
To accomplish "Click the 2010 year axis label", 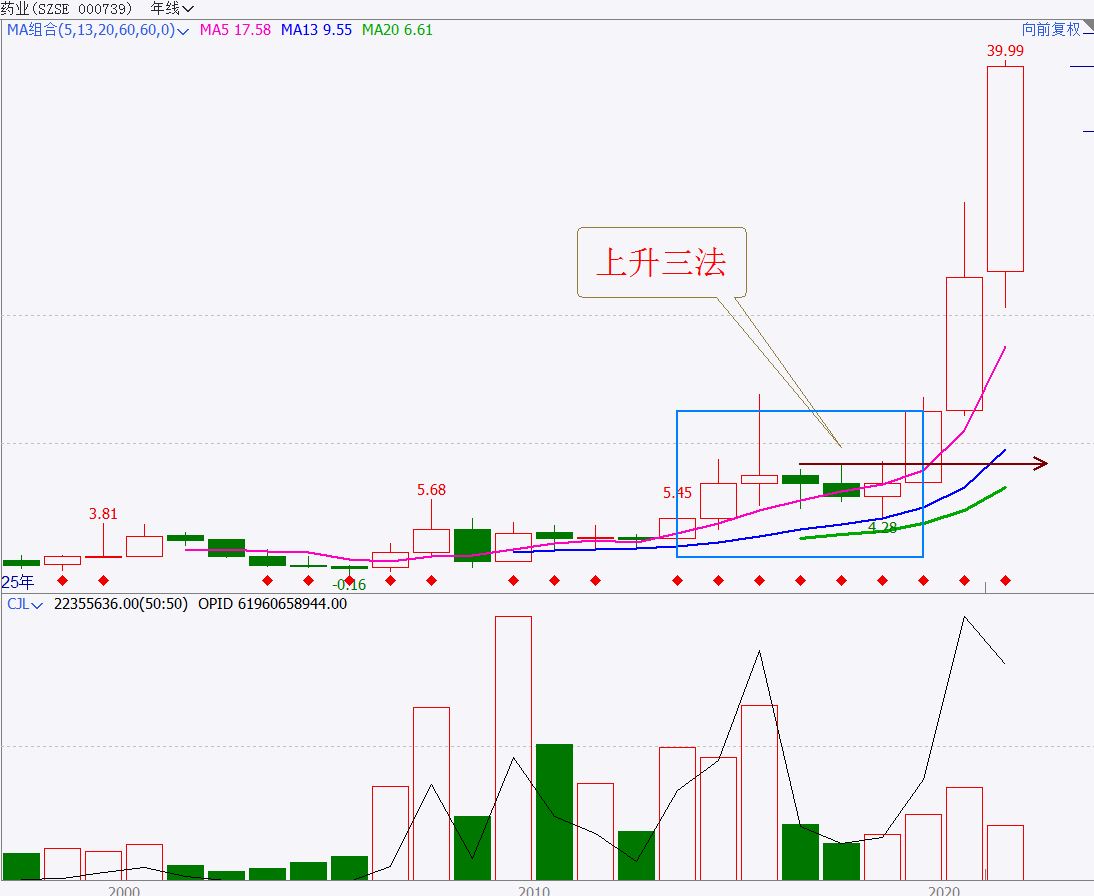I will click(x=534, y=890).
